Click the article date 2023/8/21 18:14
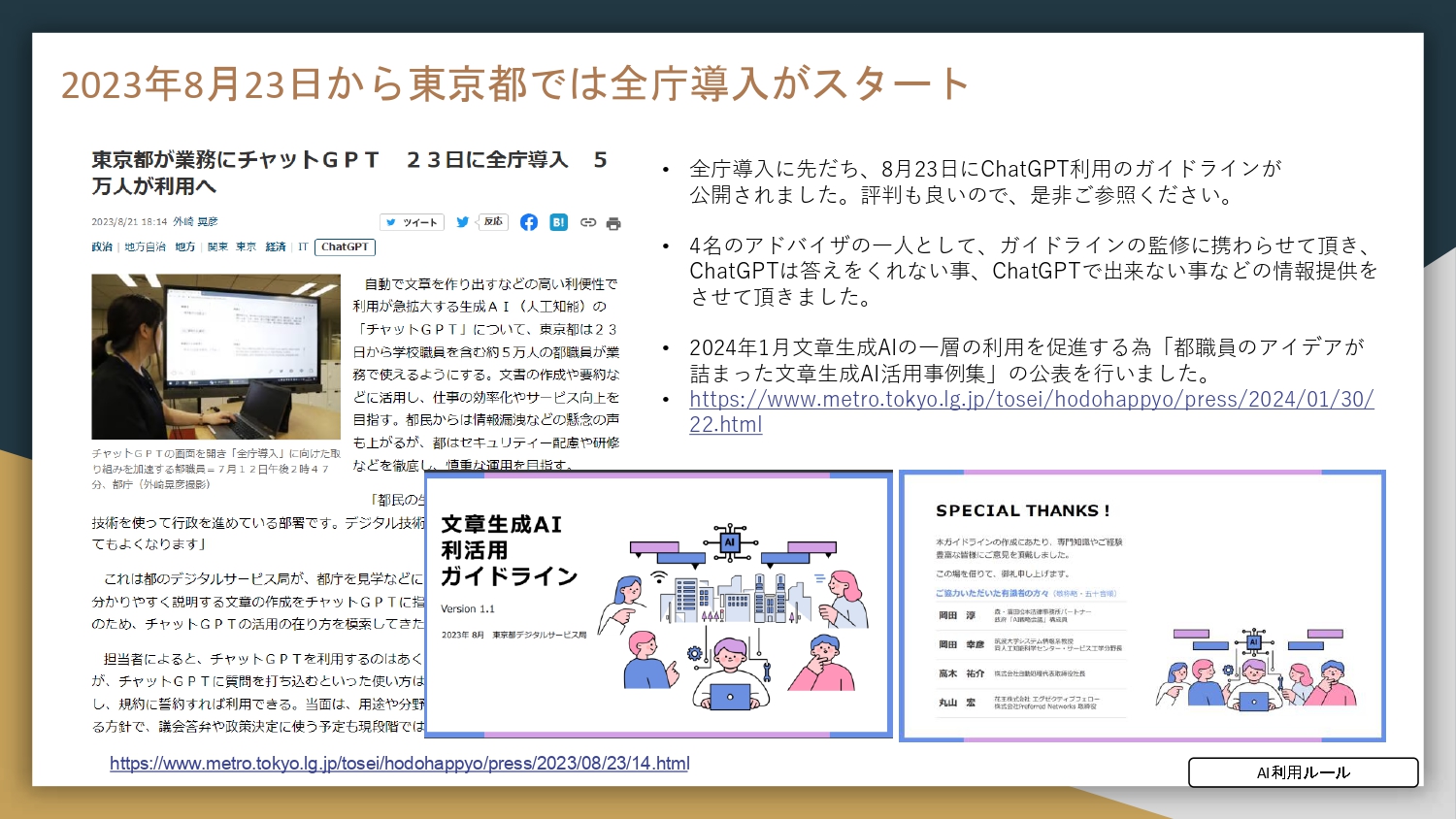The width and height of the screenshot is (1456, 819). pos(130,222)
